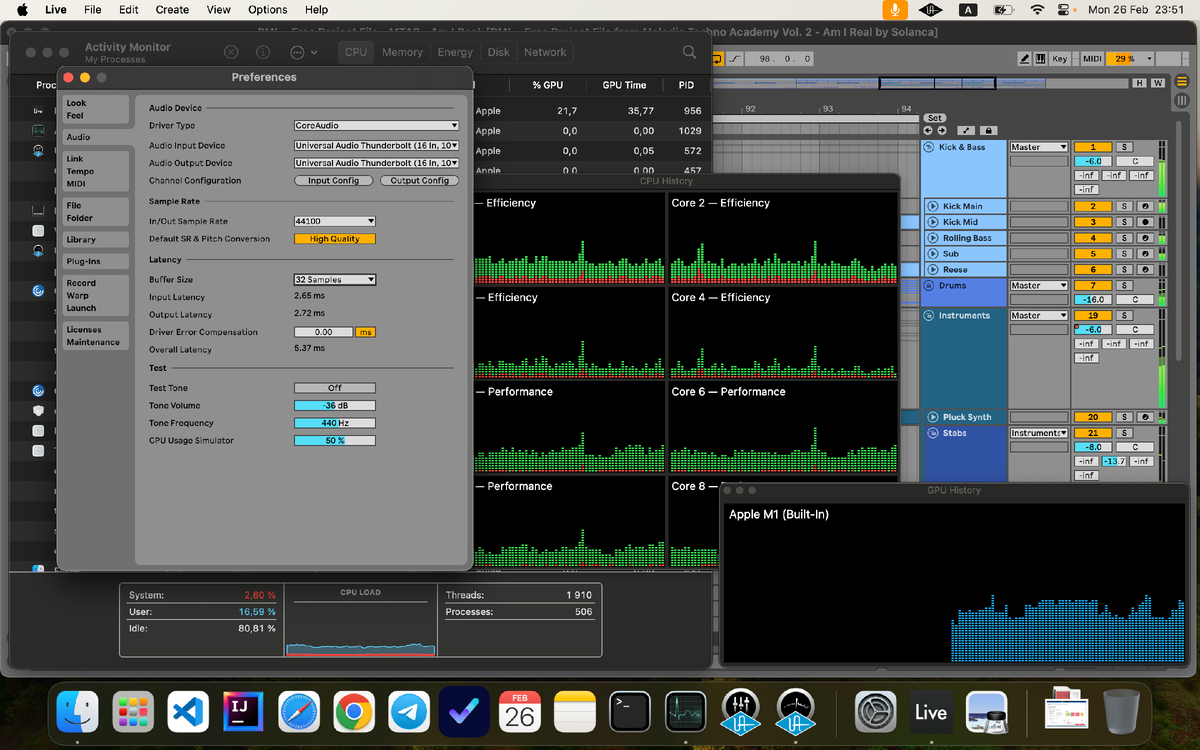Solo the Kick & Bass track
The width and height of the screenshot is (1200, 750).
[1127, 146]
